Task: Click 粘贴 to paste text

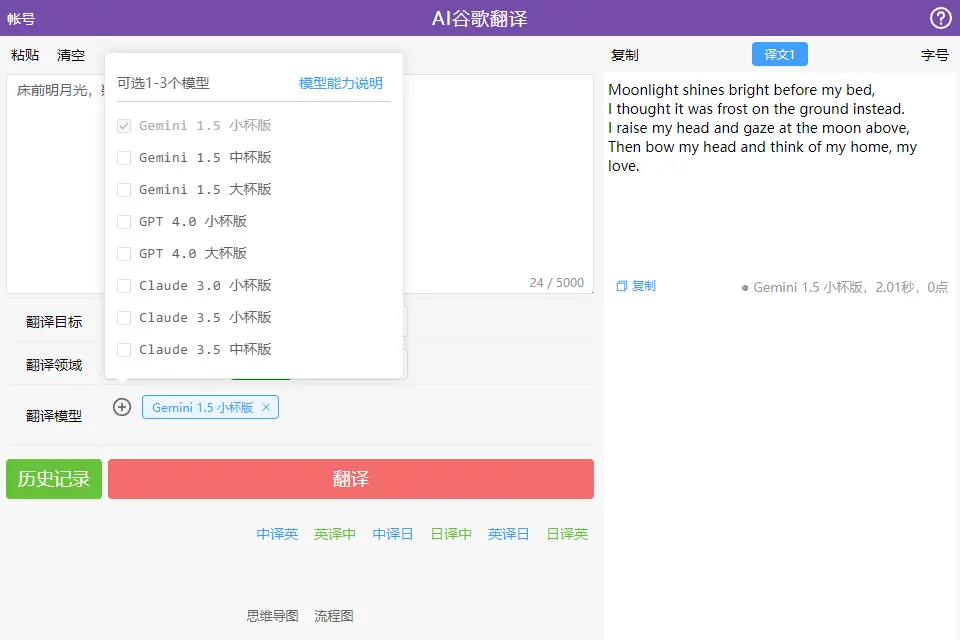Action: click(24, 56)
